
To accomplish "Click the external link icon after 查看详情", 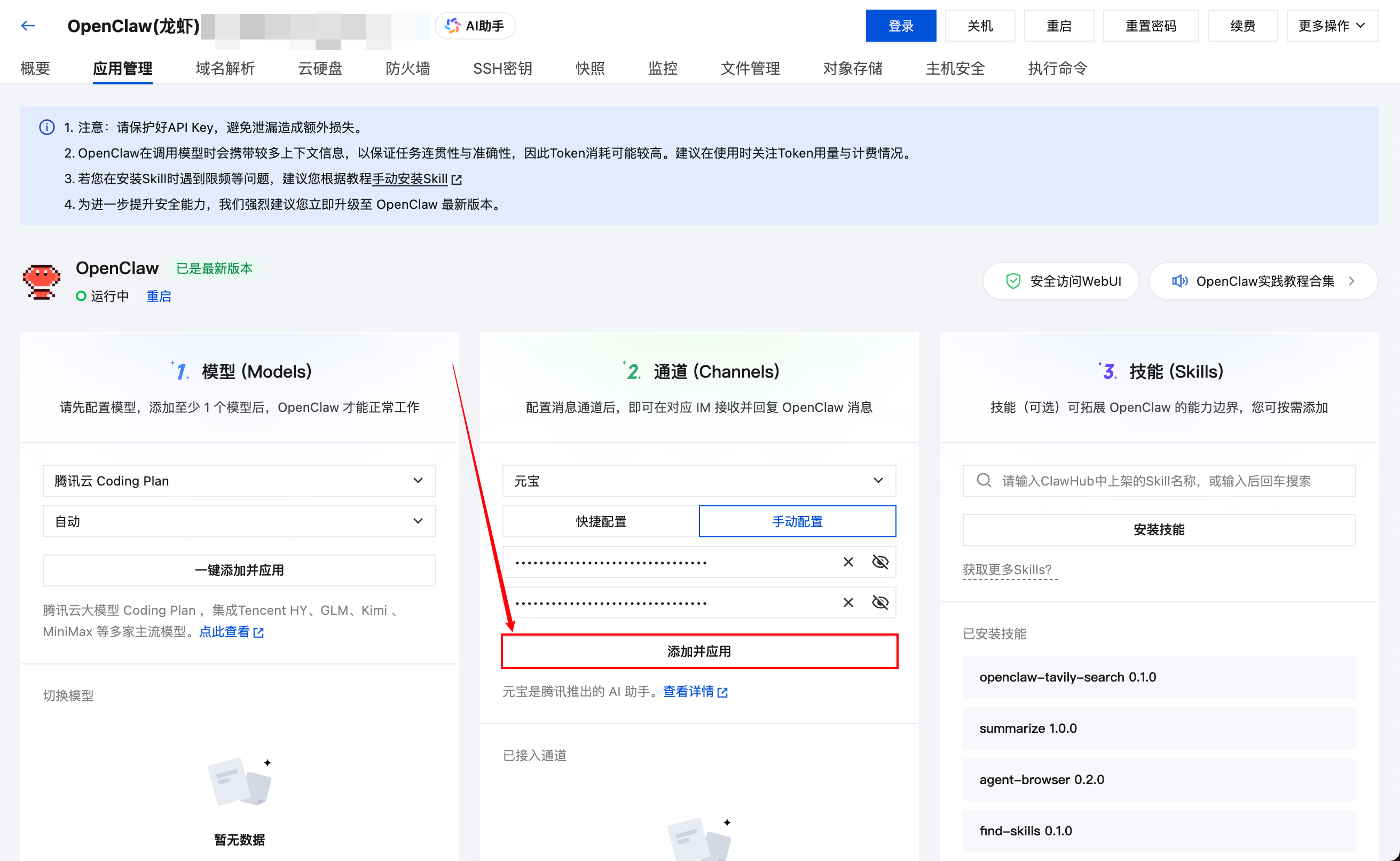I will coord(723,692).
